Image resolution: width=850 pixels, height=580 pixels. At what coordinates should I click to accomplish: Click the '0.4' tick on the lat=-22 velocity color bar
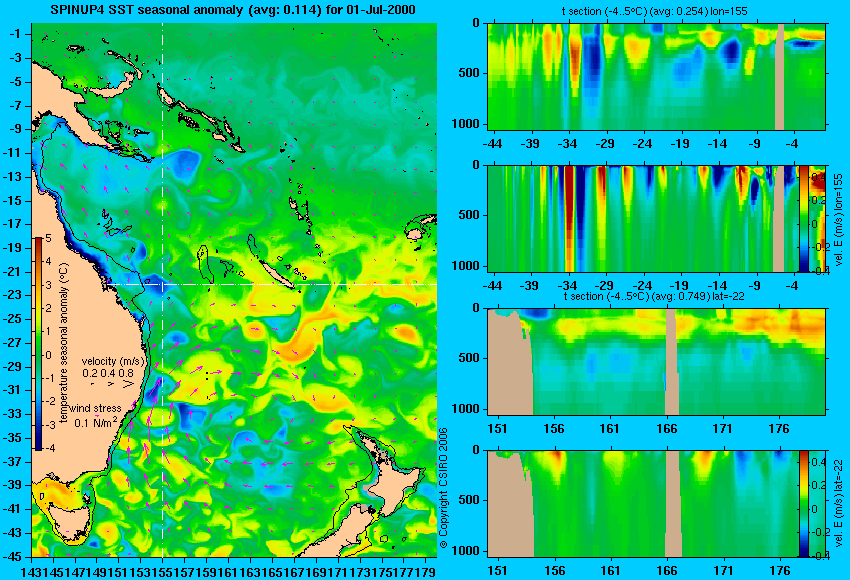(817, 462)
